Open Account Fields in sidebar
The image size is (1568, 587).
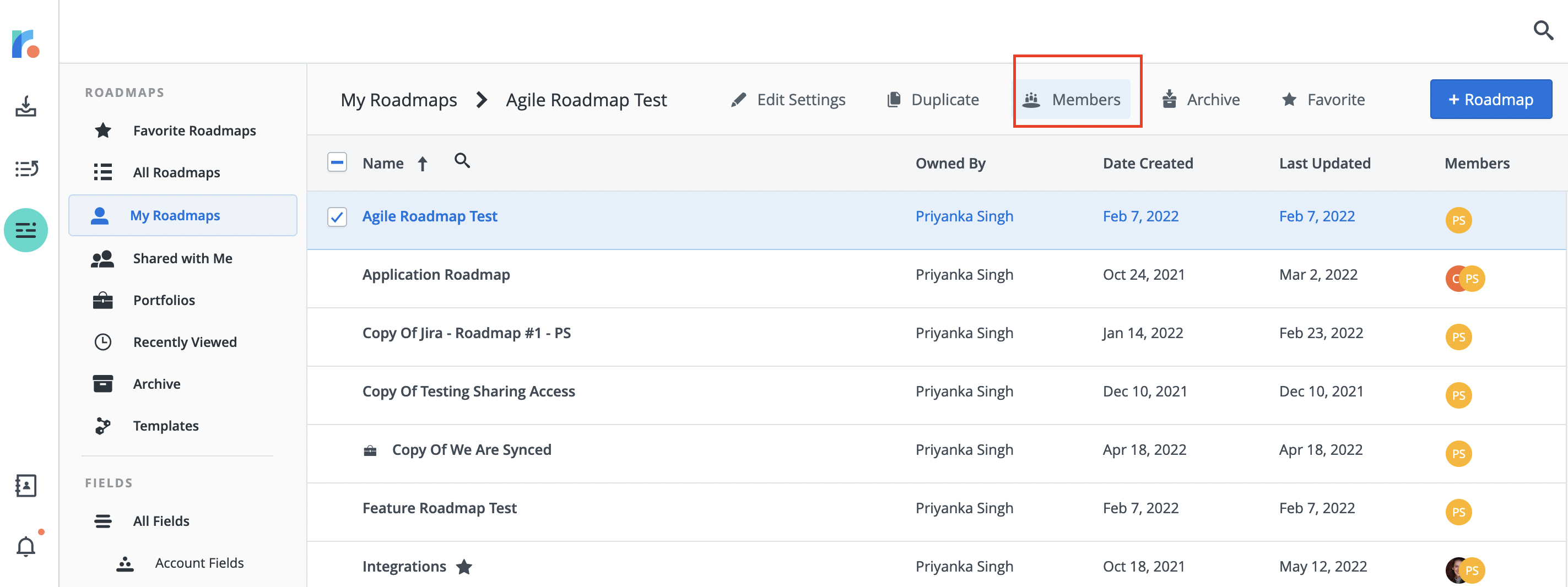pos(182,563)
